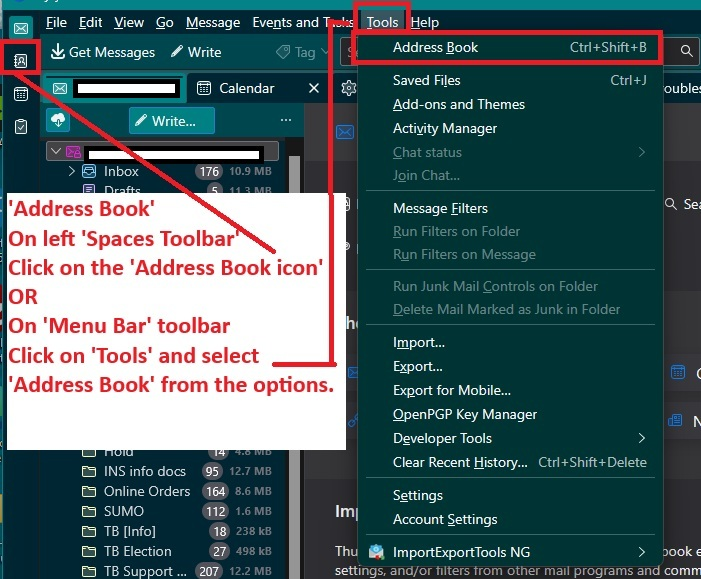Open the Go menu
This screenshot has width=701, height=579.
(165, 22)
